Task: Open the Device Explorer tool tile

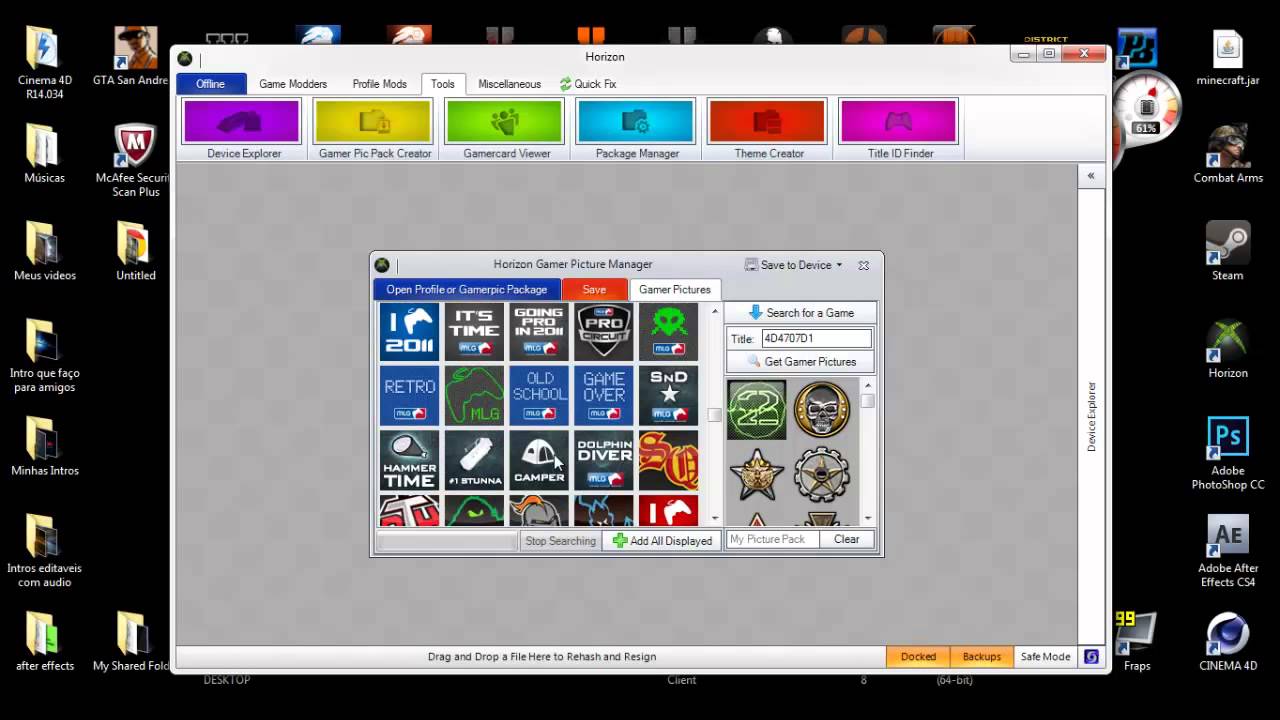Action: coord(243,129)
